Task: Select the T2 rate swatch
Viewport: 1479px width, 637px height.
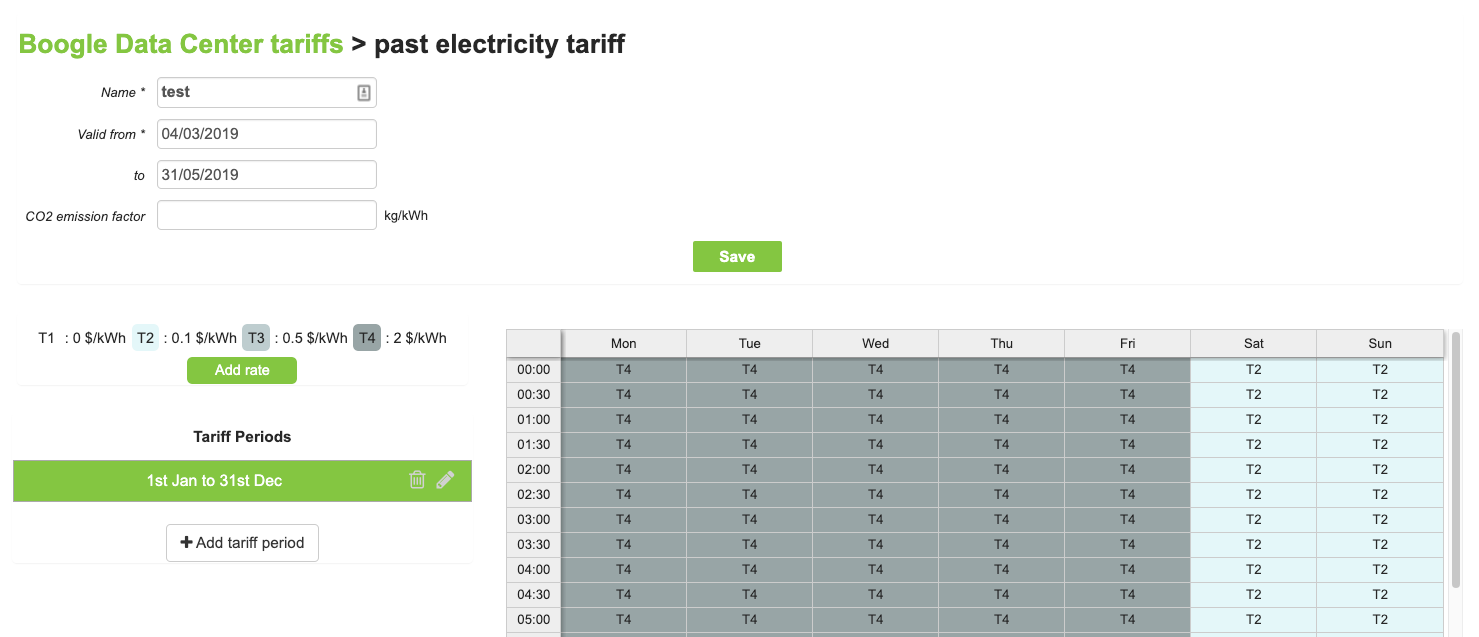Action: [x=146, y=338]
